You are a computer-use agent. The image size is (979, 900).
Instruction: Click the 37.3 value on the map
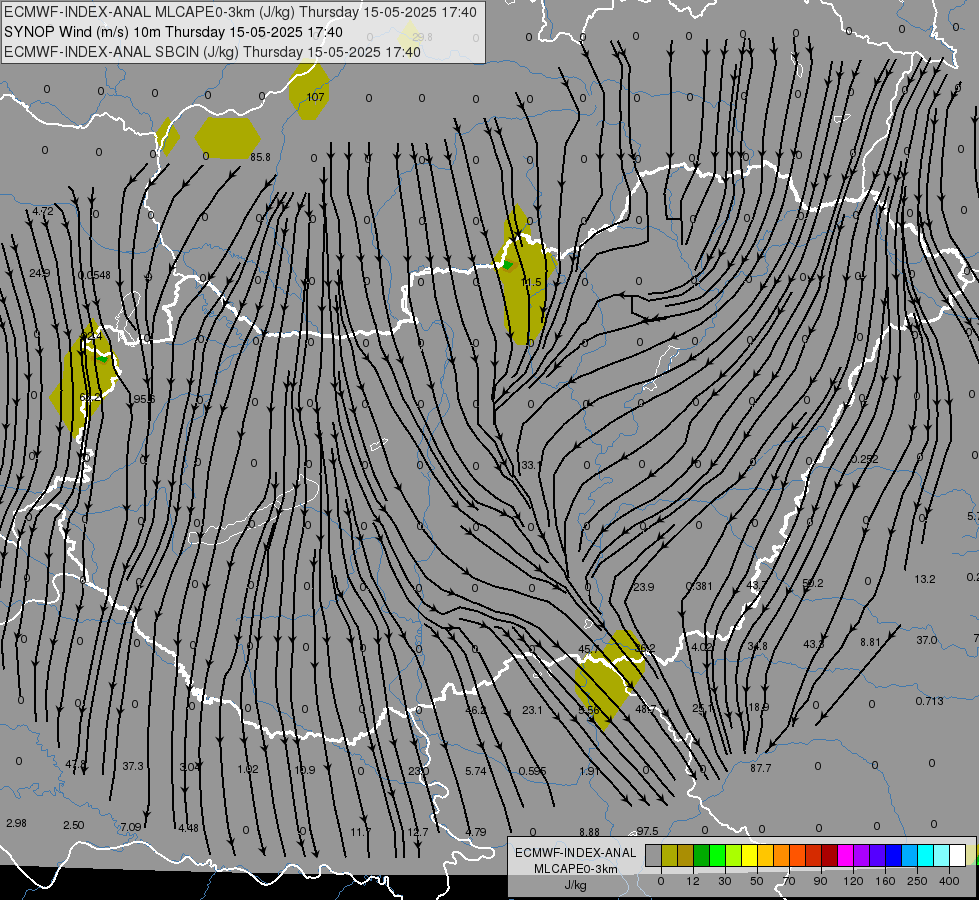132,766
